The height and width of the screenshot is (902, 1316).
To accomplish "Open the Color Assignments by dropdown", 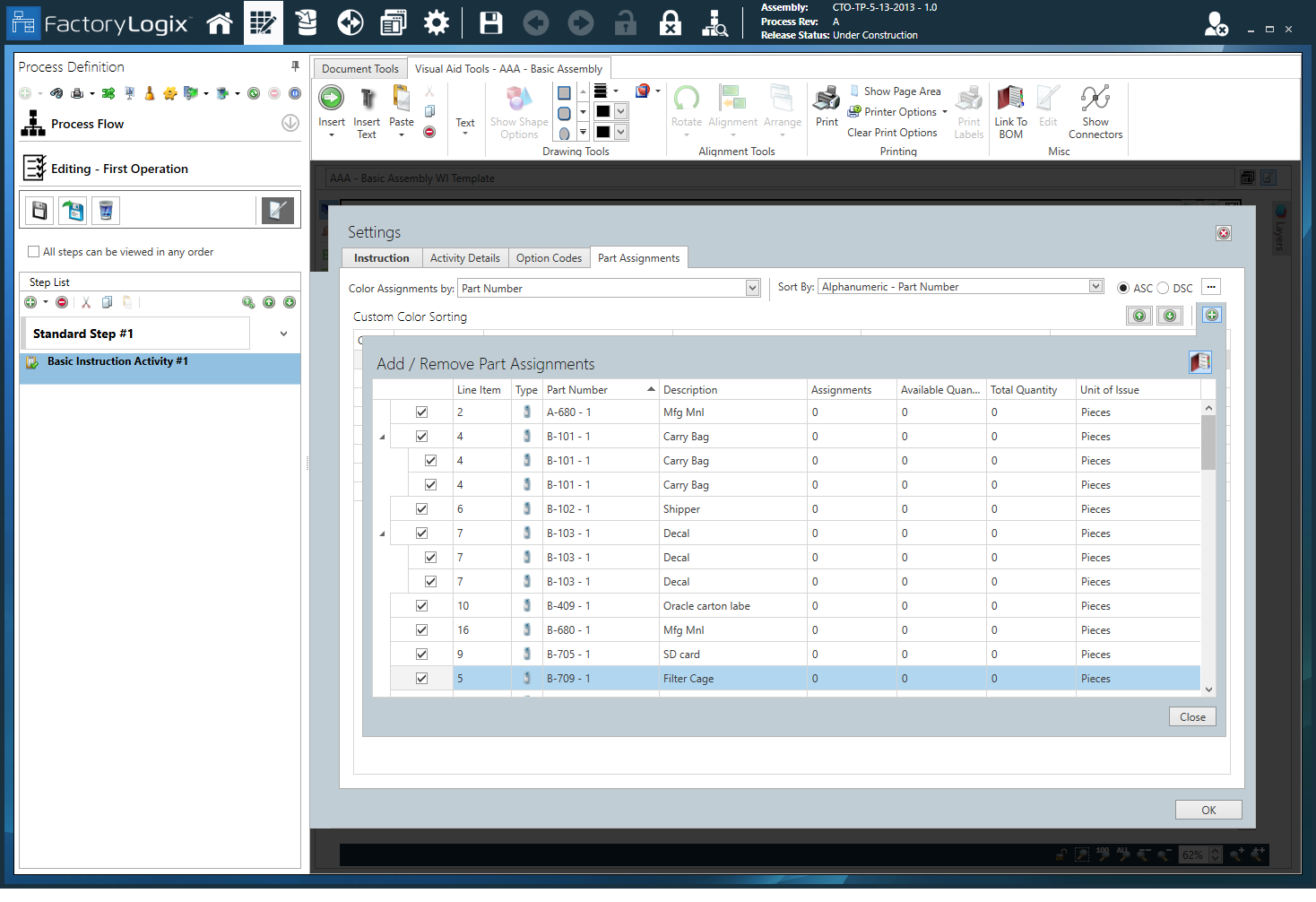I will [752, 288].
